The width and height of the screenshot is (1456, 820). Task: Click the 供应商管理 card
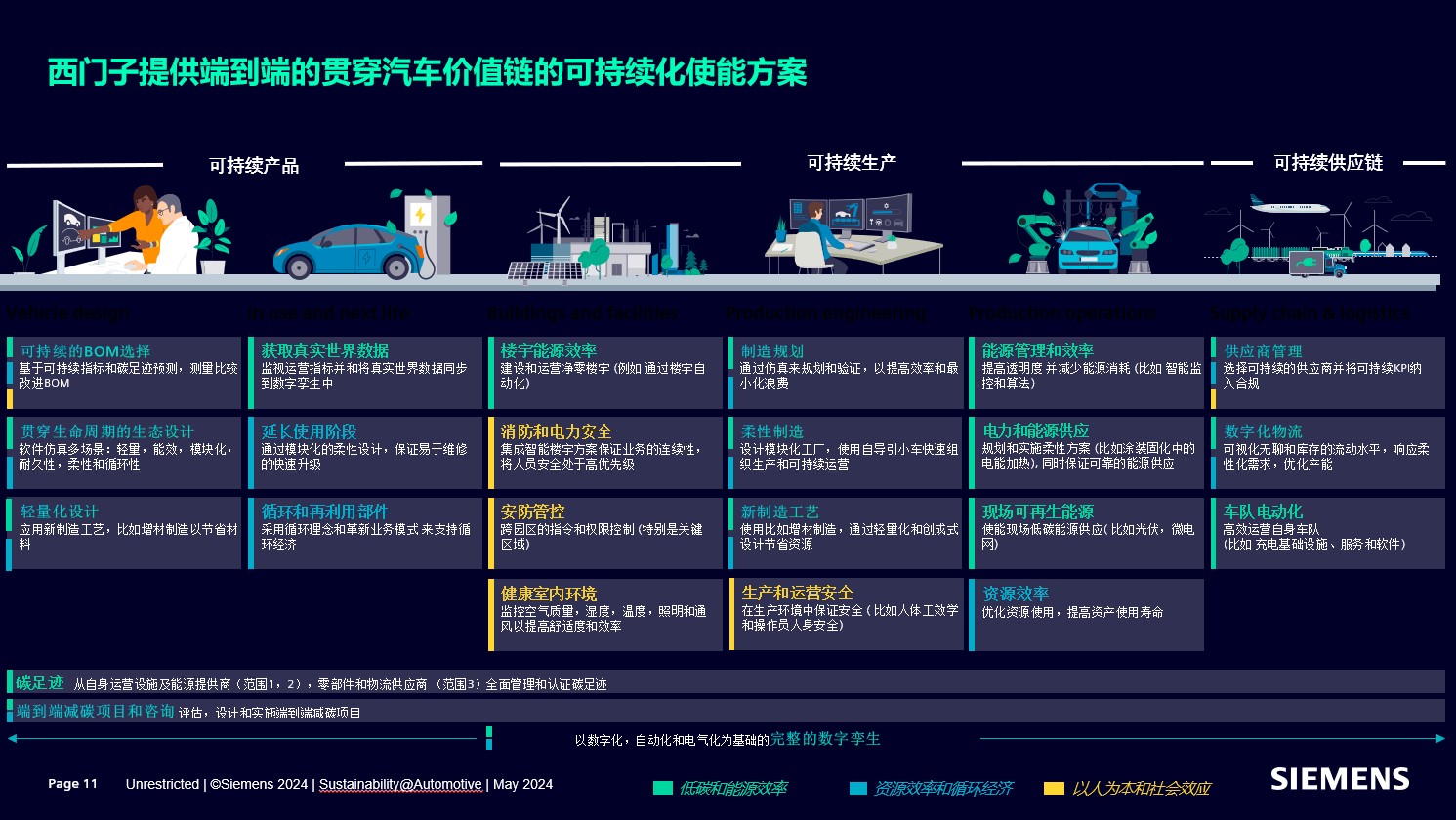pos(1328,373)
